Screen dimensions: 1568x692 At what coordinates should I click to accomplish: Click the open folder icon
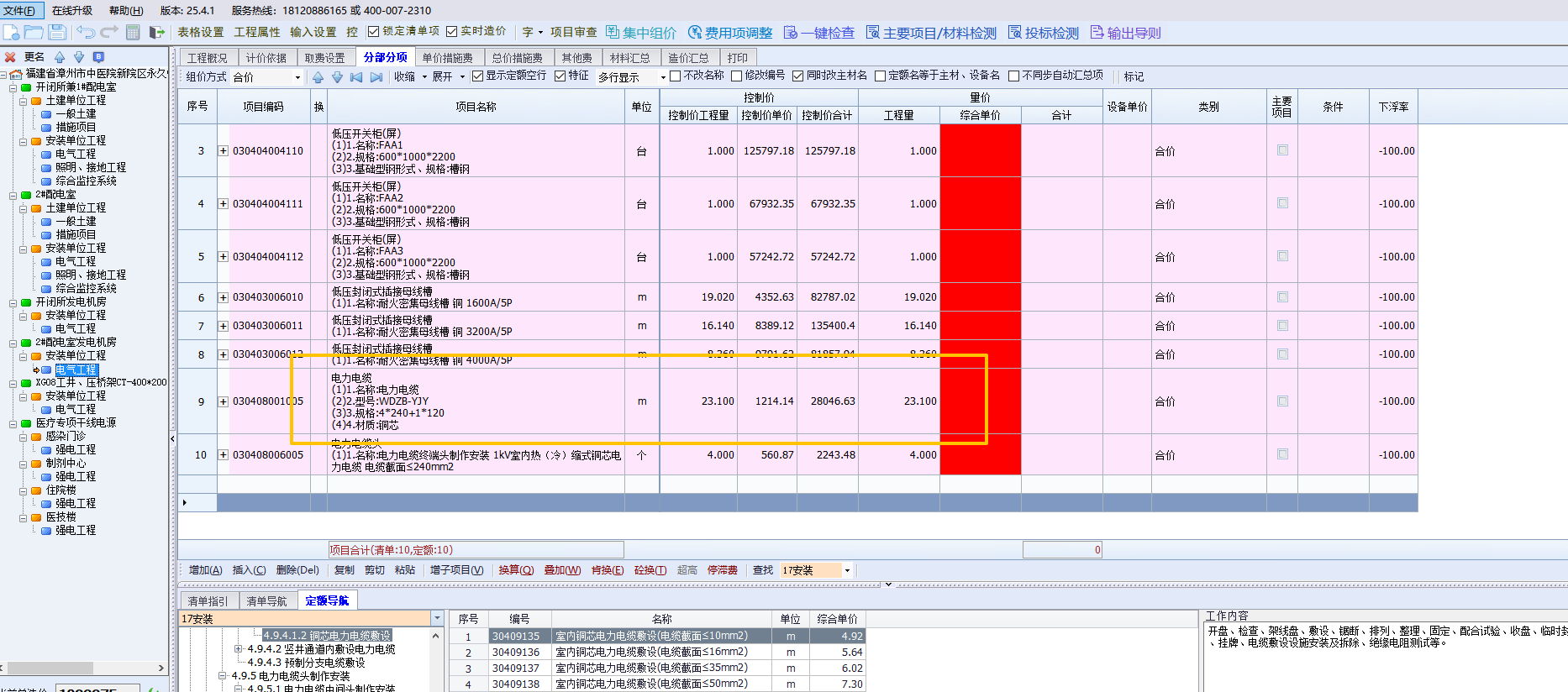34,32
